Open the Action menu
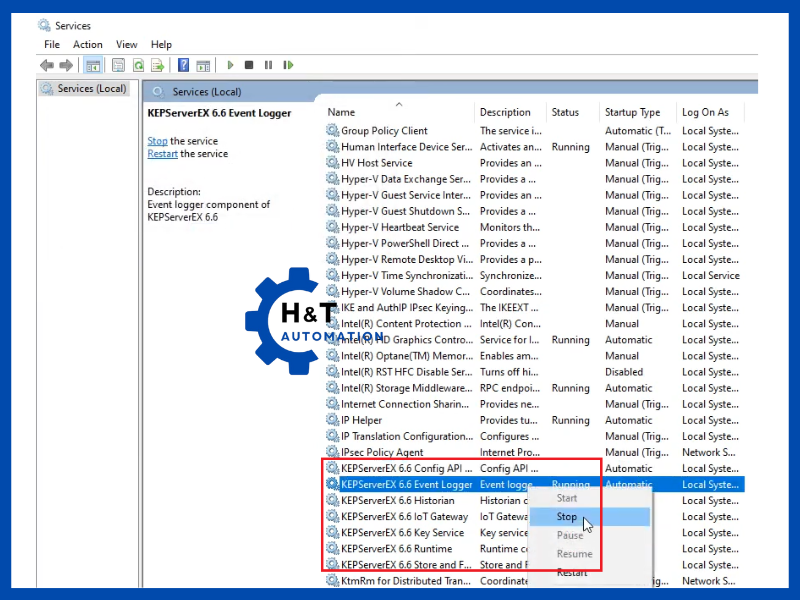Screen dimensions: 800x600 tap(87, 44)
